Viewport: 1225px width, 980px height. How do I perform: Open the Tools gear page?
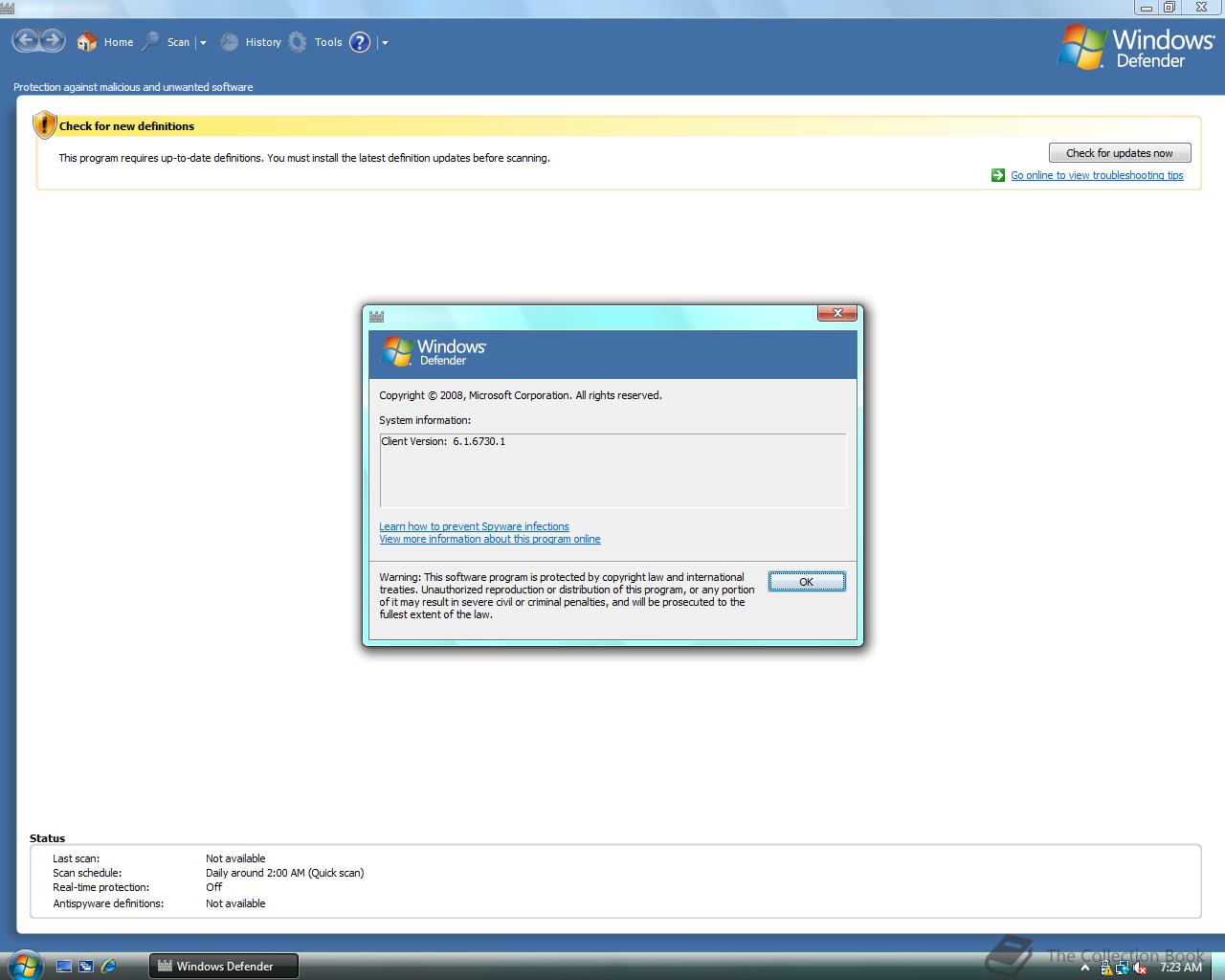click(315, 42)
